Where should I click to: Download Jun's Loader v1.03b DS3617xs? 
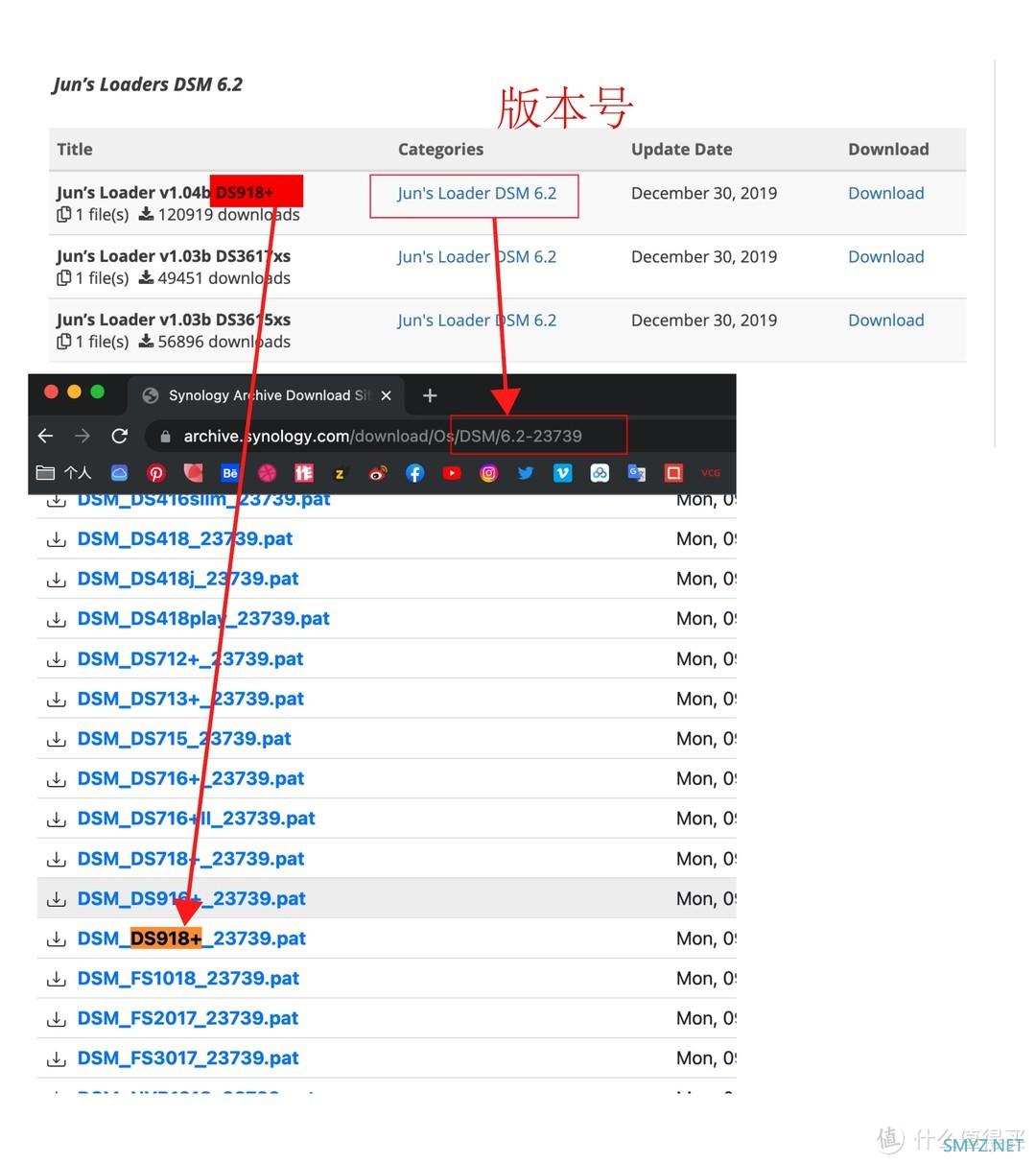tap(885, 256)
